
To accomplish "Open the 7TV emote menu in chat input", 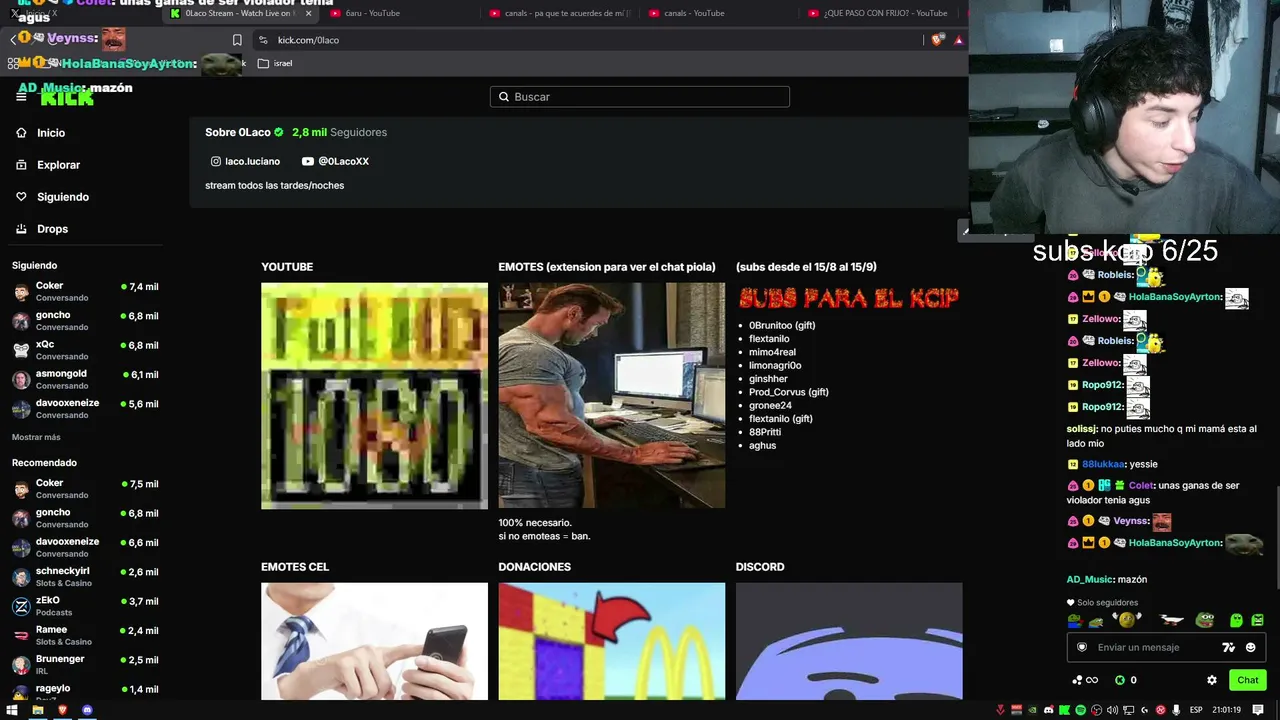I will pos(1229,647).
